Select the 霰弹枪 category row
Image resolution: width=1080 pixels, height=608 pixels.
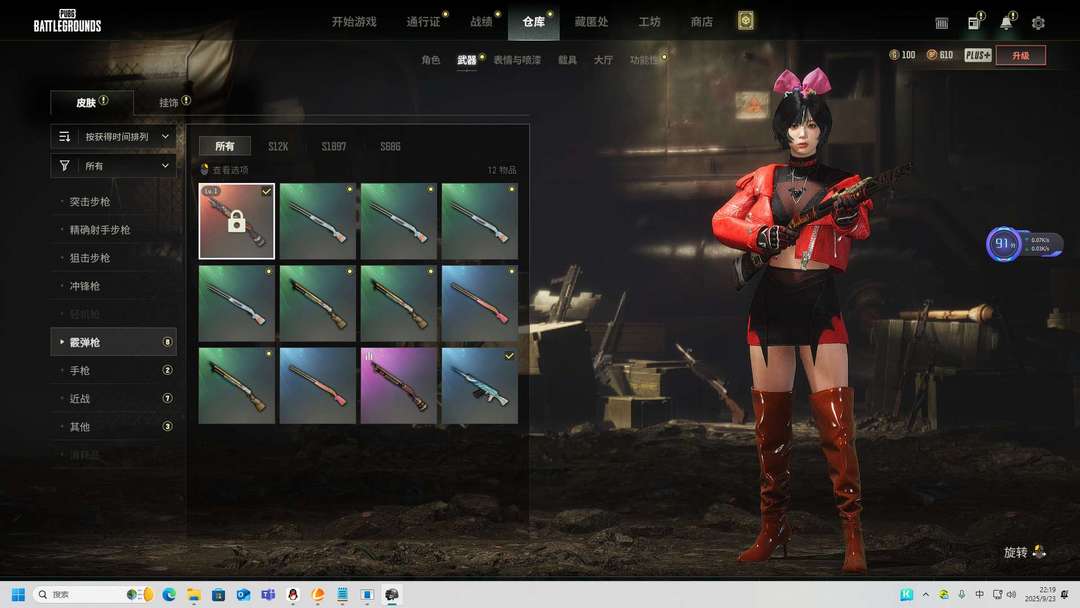click(x=114, y=342)
